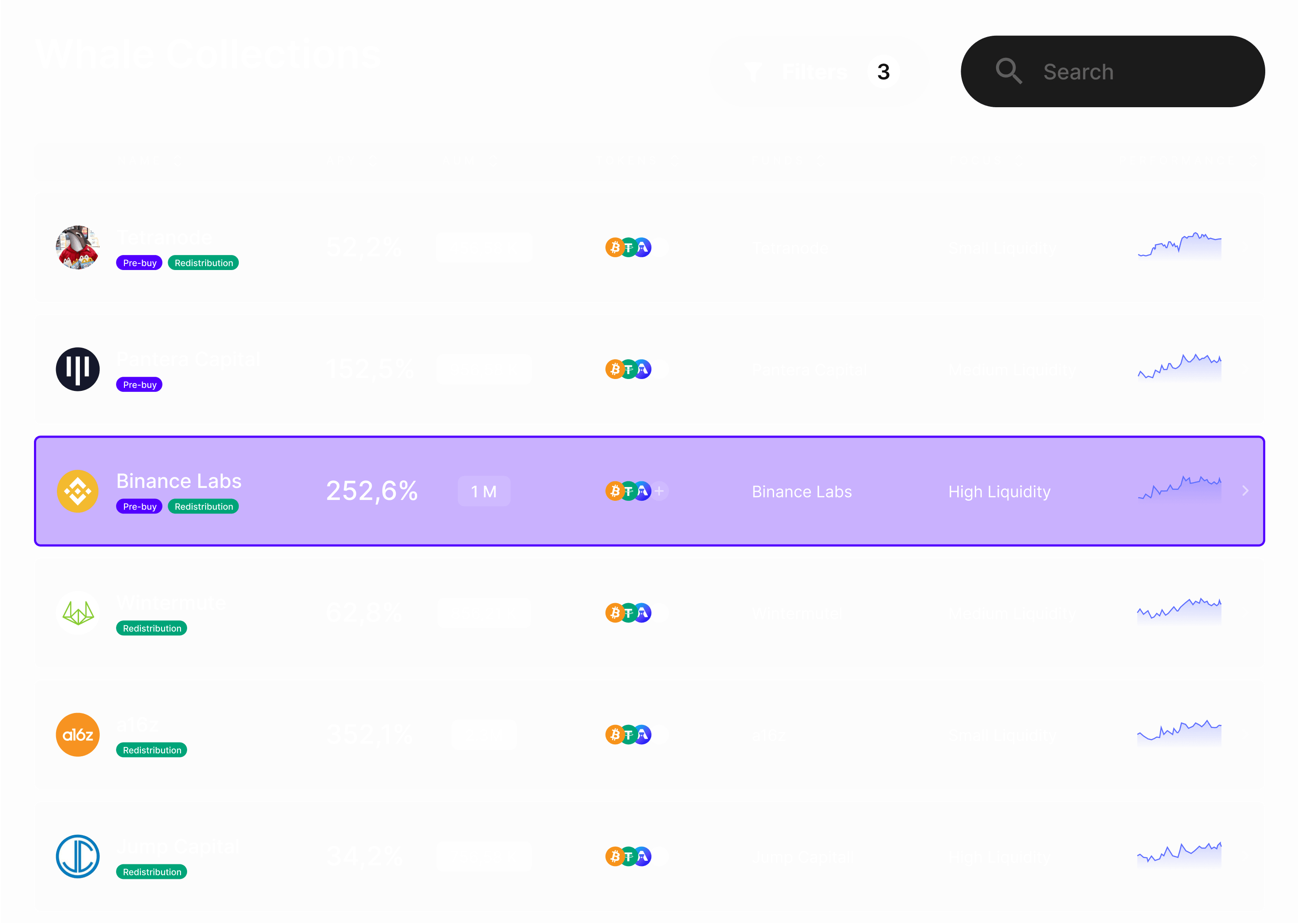Click the Pre-buy tag on Tetranode
Viewport: 1316px width, 923px height.
pyautogui.click(x=139, y=263)
